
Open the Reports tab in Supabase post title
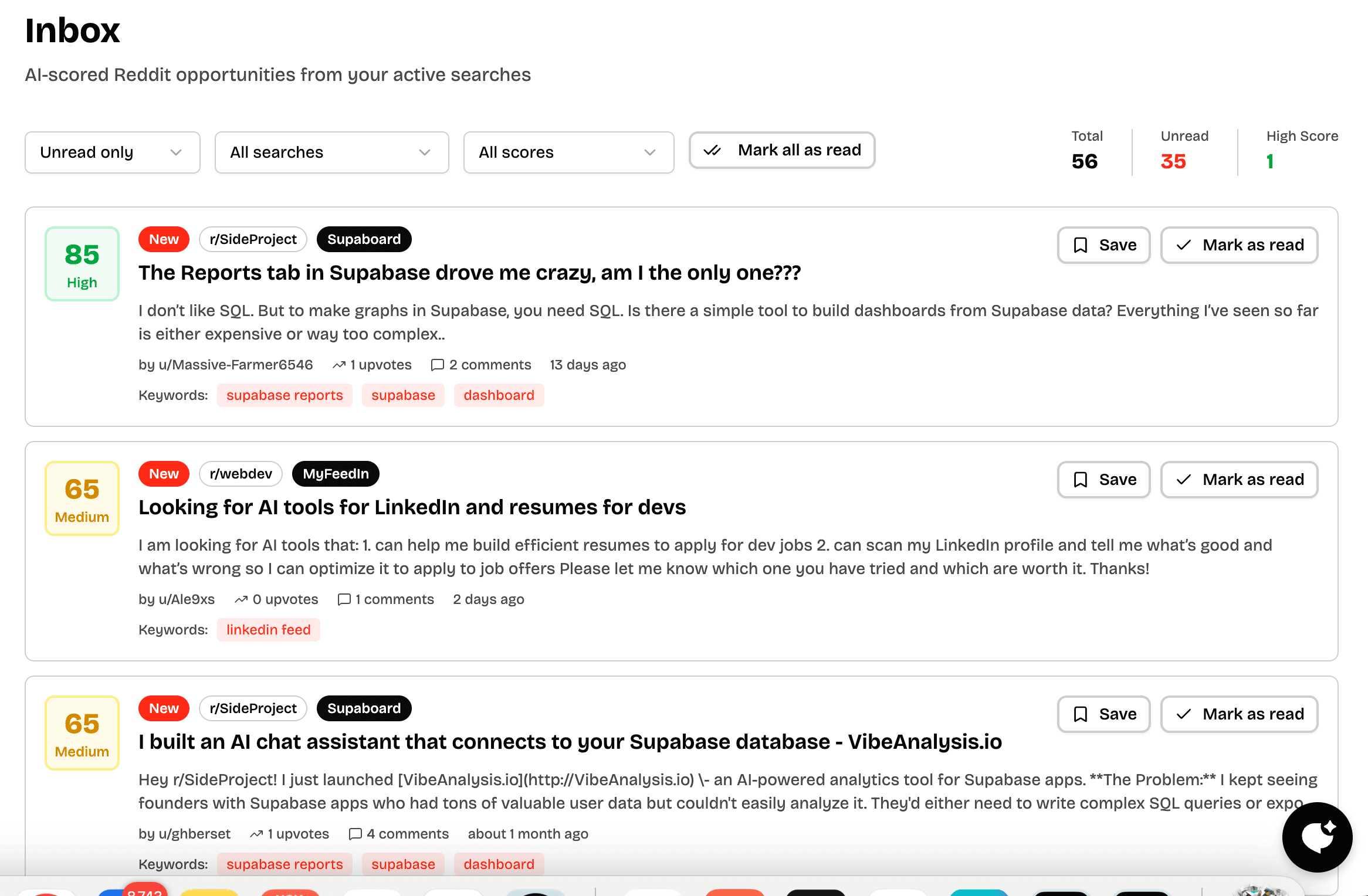point(469,273)
